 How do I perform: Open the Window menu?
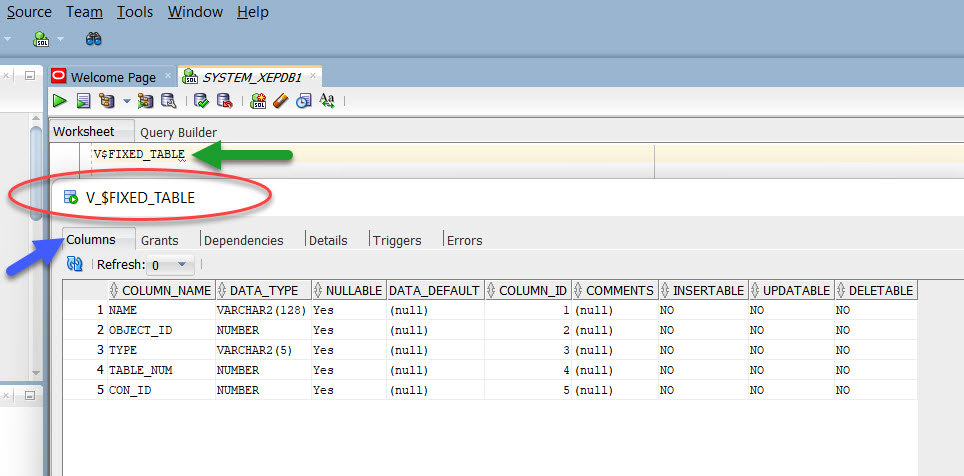coord(194,12)
